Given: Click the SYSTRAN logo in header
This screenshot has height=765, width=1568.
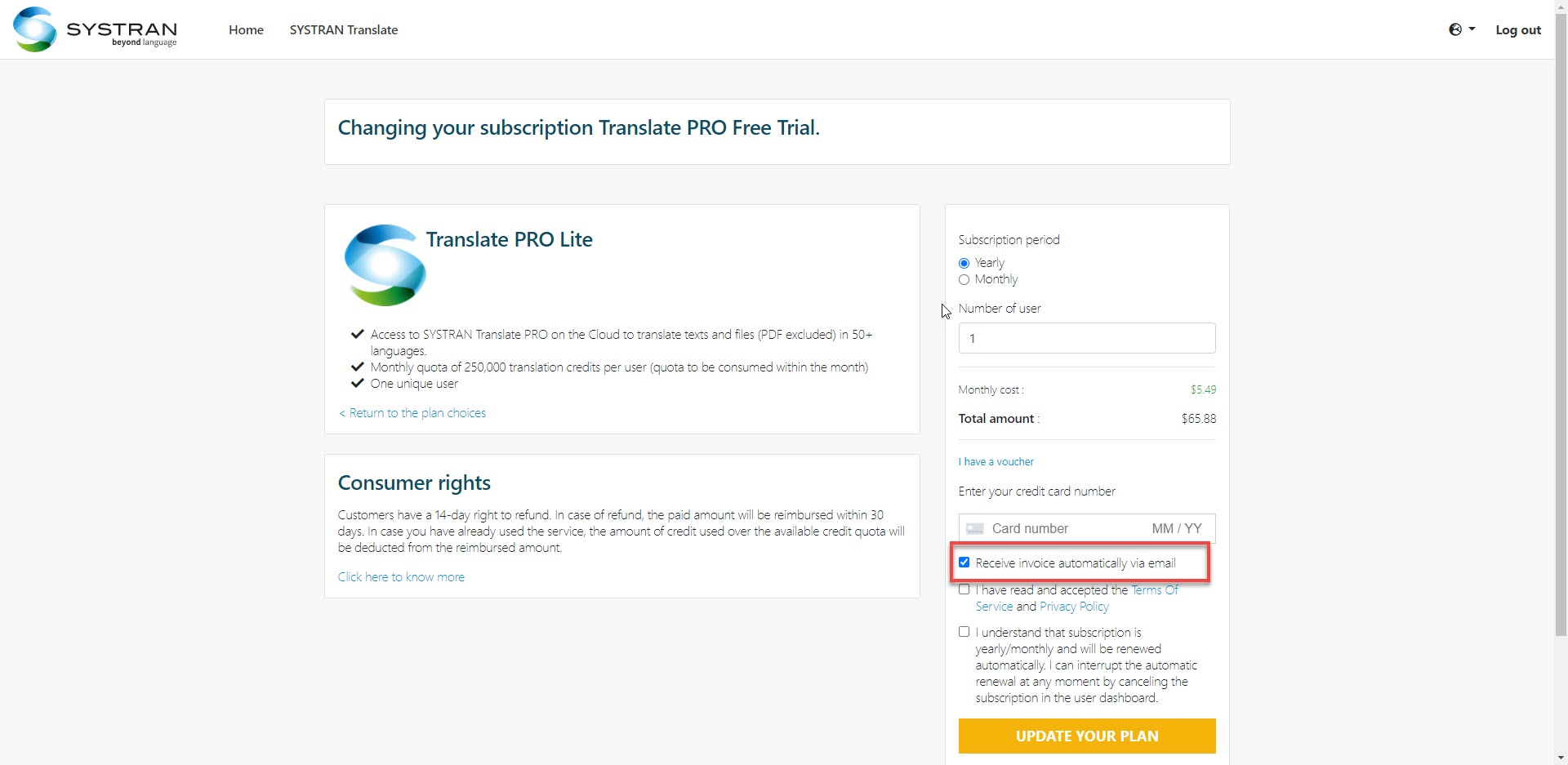Looking at the screenshot, I should click(x=96, y=29).
